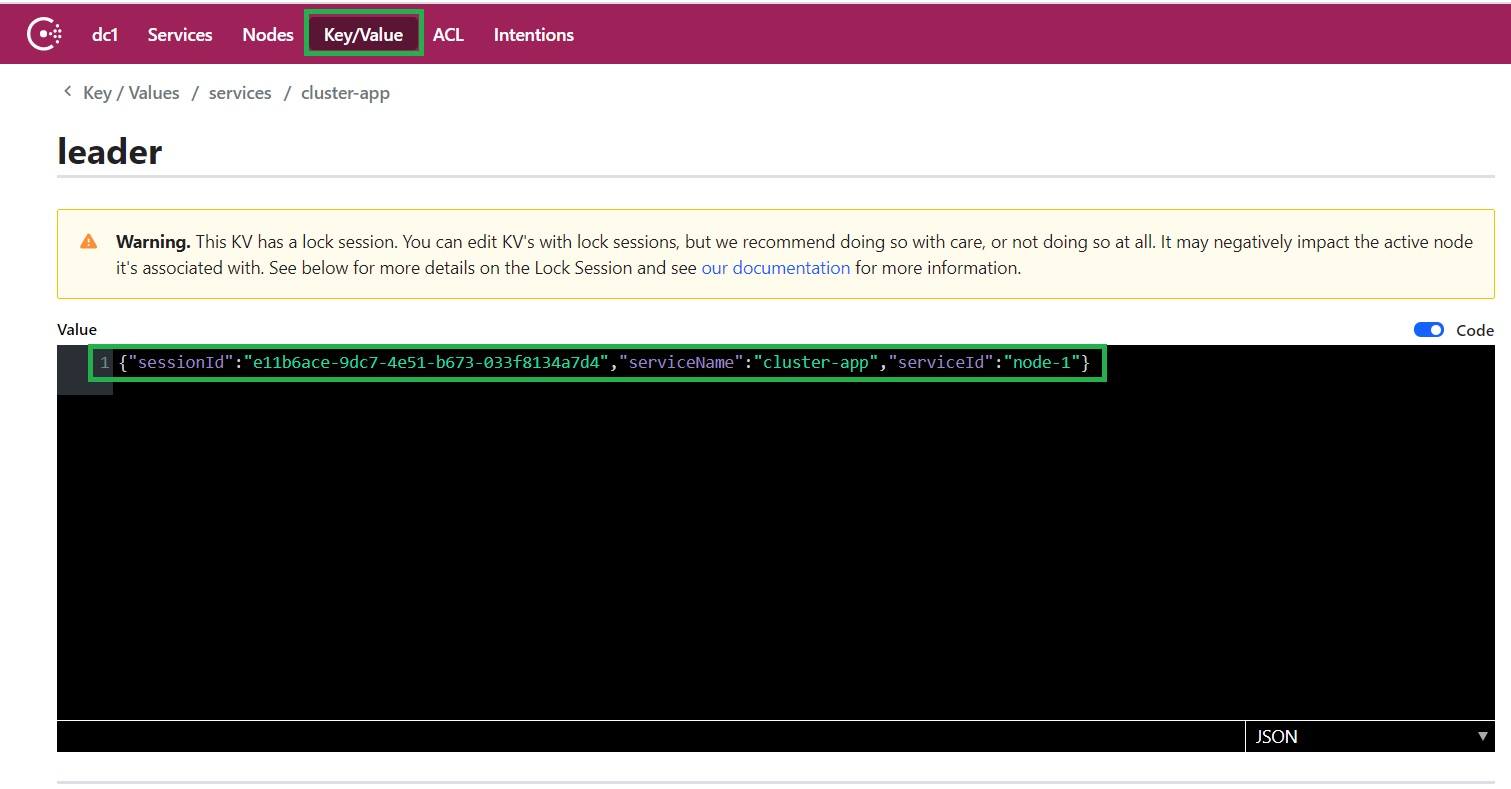Click the bold 'Warning.' text
This screenshot has width=1511, height=789.
pos(153,241)
